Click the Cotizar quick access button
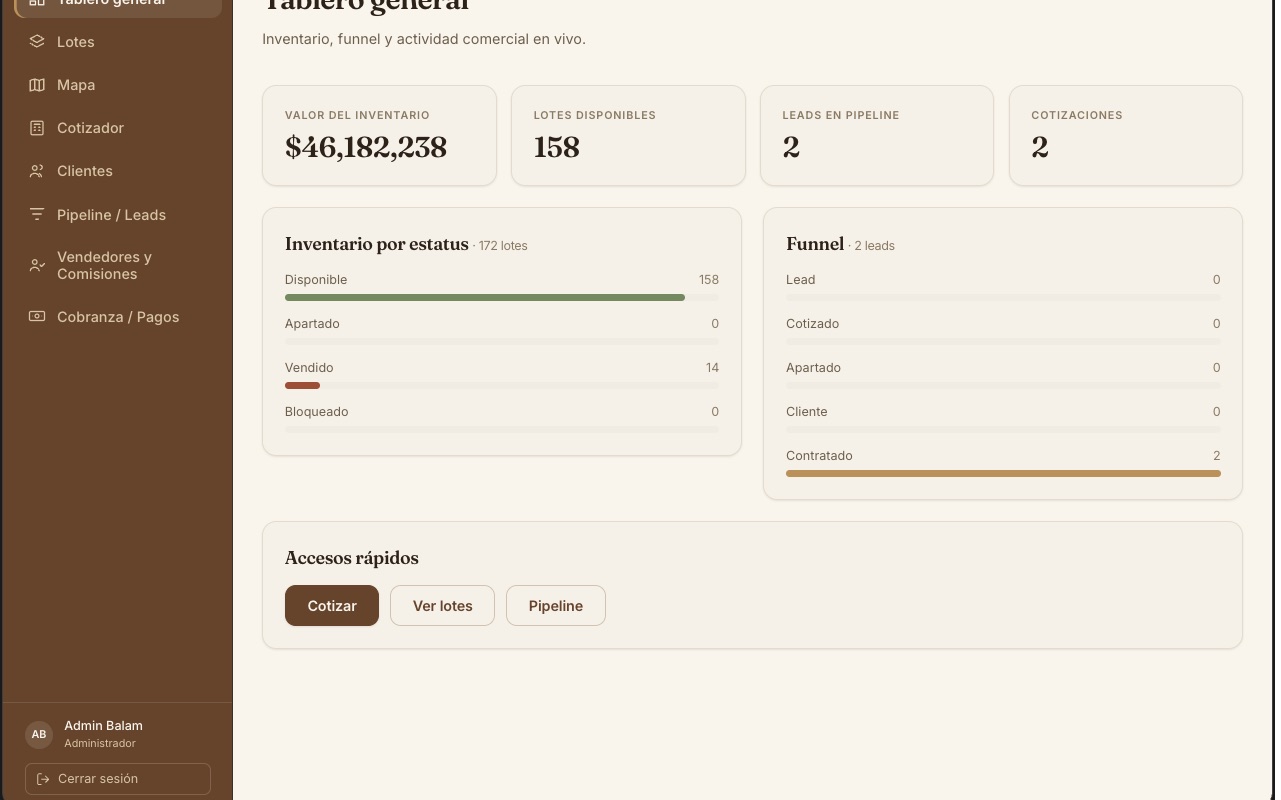 (332, 606)
